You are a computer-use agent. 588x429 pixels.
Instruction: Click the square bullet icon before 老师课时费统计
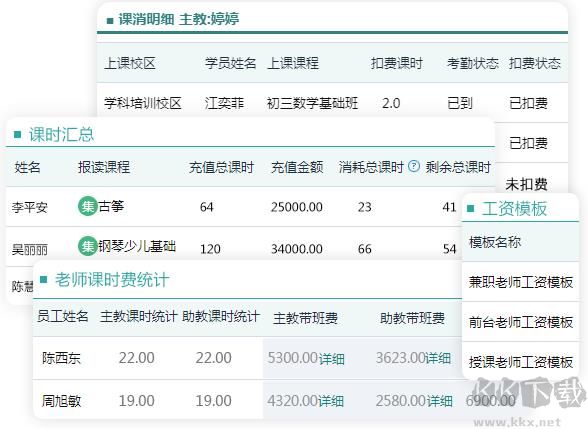[x=44, y=279]
